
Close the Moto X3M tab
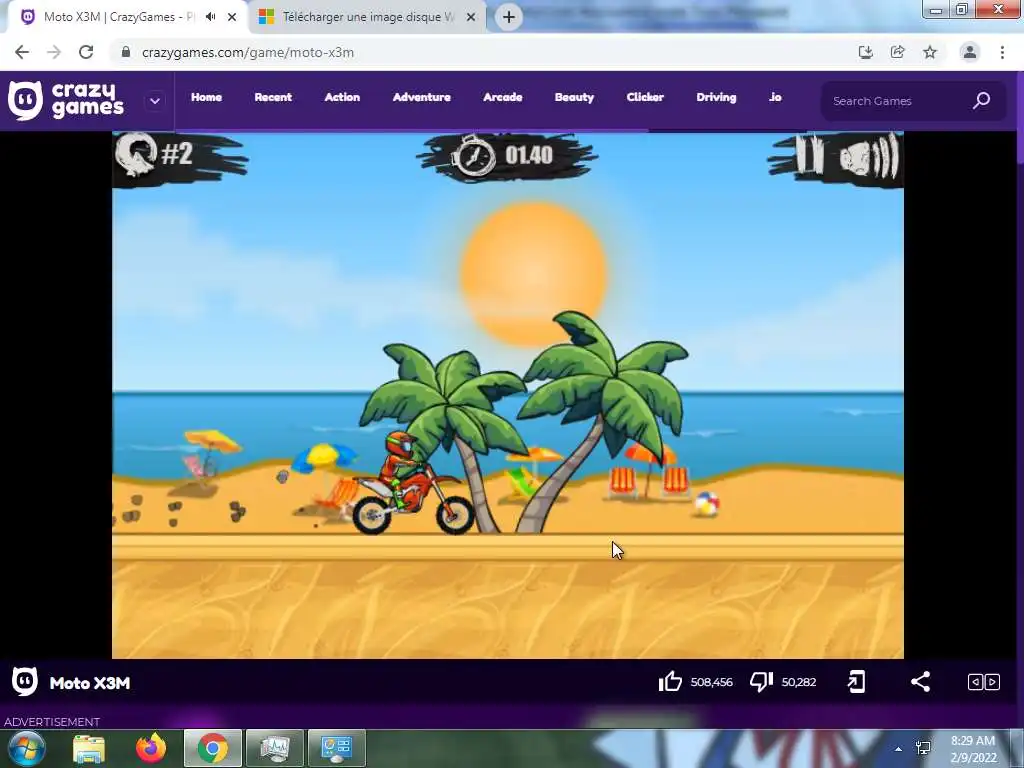pyautogui.click(x=232, y=17)
